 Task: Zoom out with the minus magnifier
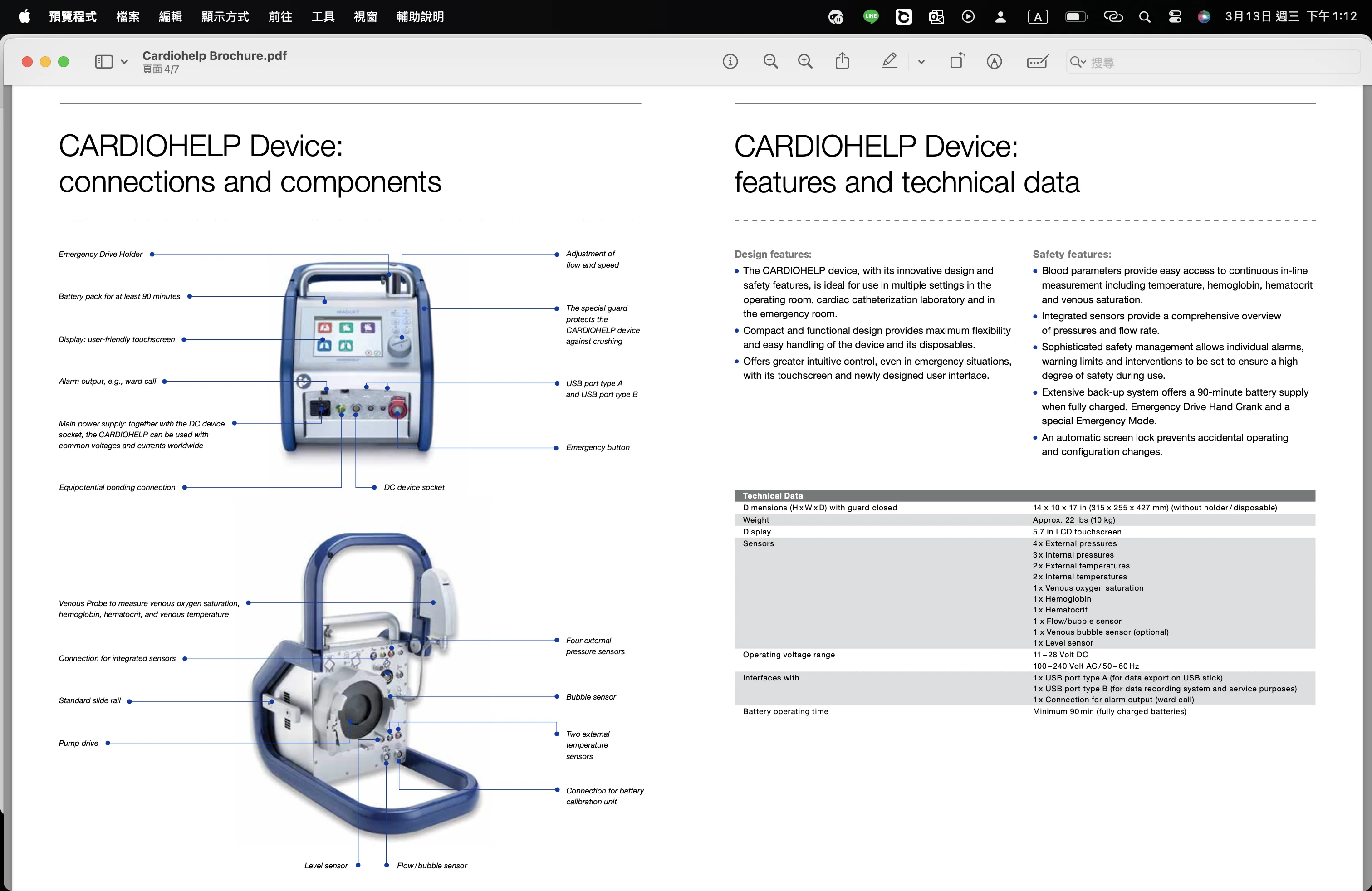pos(770,62)
